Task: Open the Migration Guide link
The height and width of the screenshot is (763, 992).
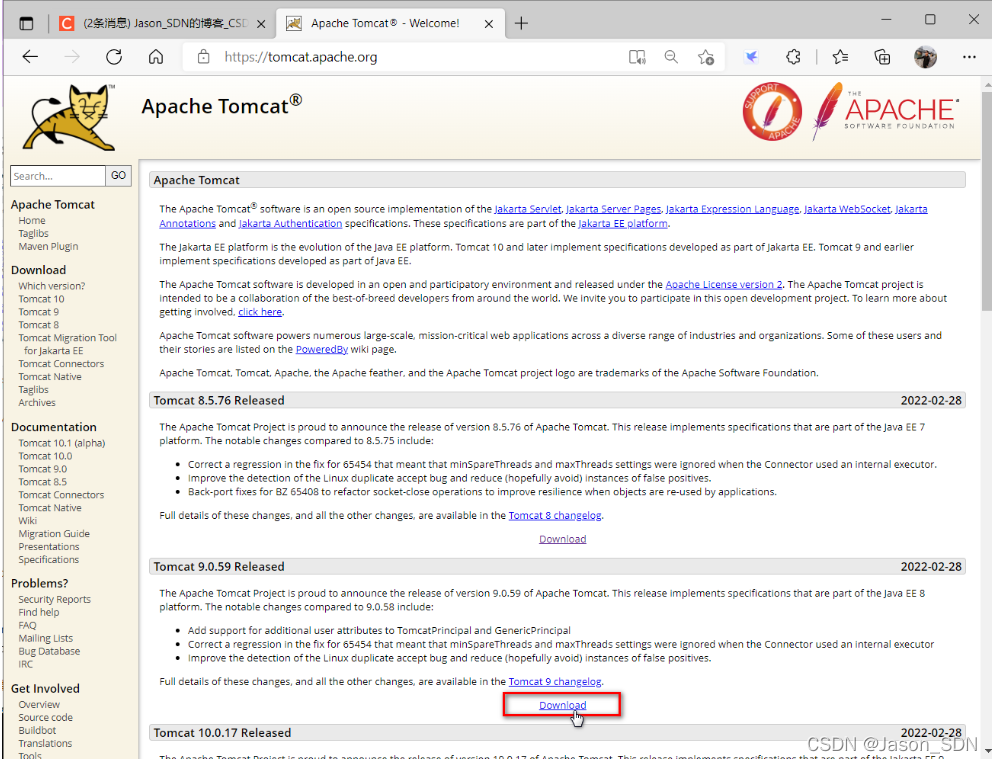Action: tap(54, 533)
